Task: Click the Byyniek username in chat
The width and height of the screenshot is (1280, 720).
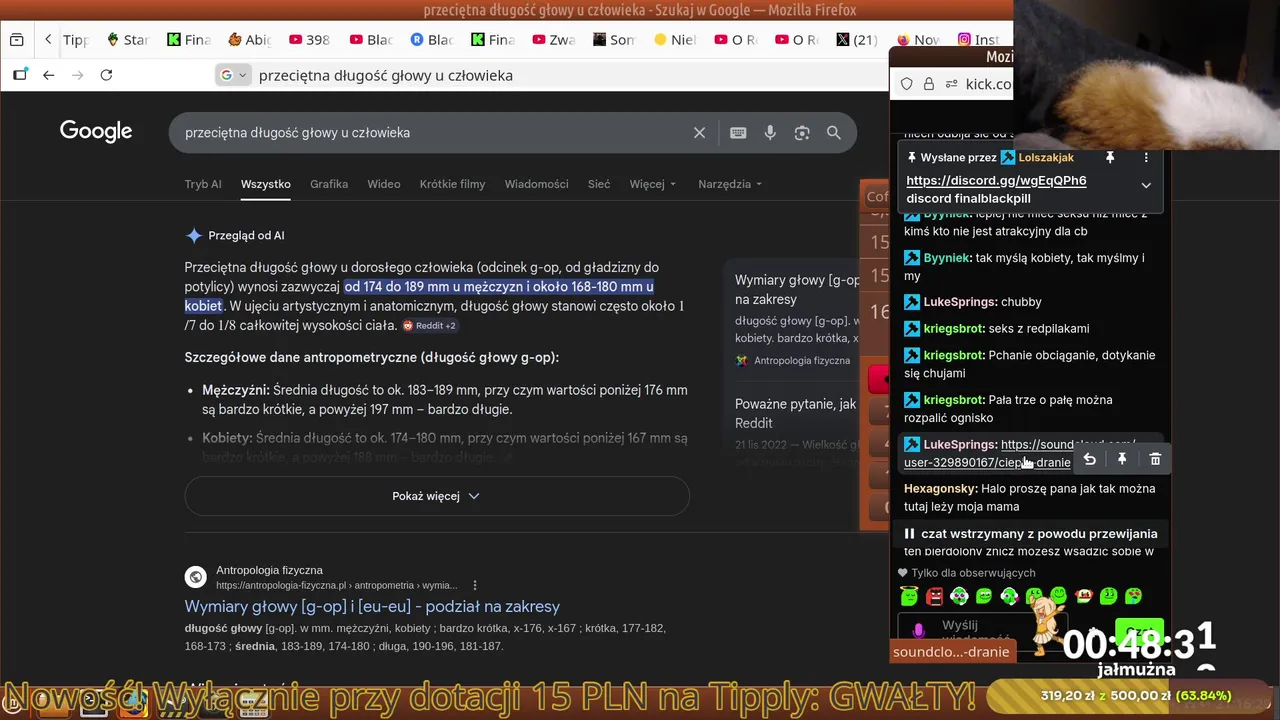Action: pos(946,258)
